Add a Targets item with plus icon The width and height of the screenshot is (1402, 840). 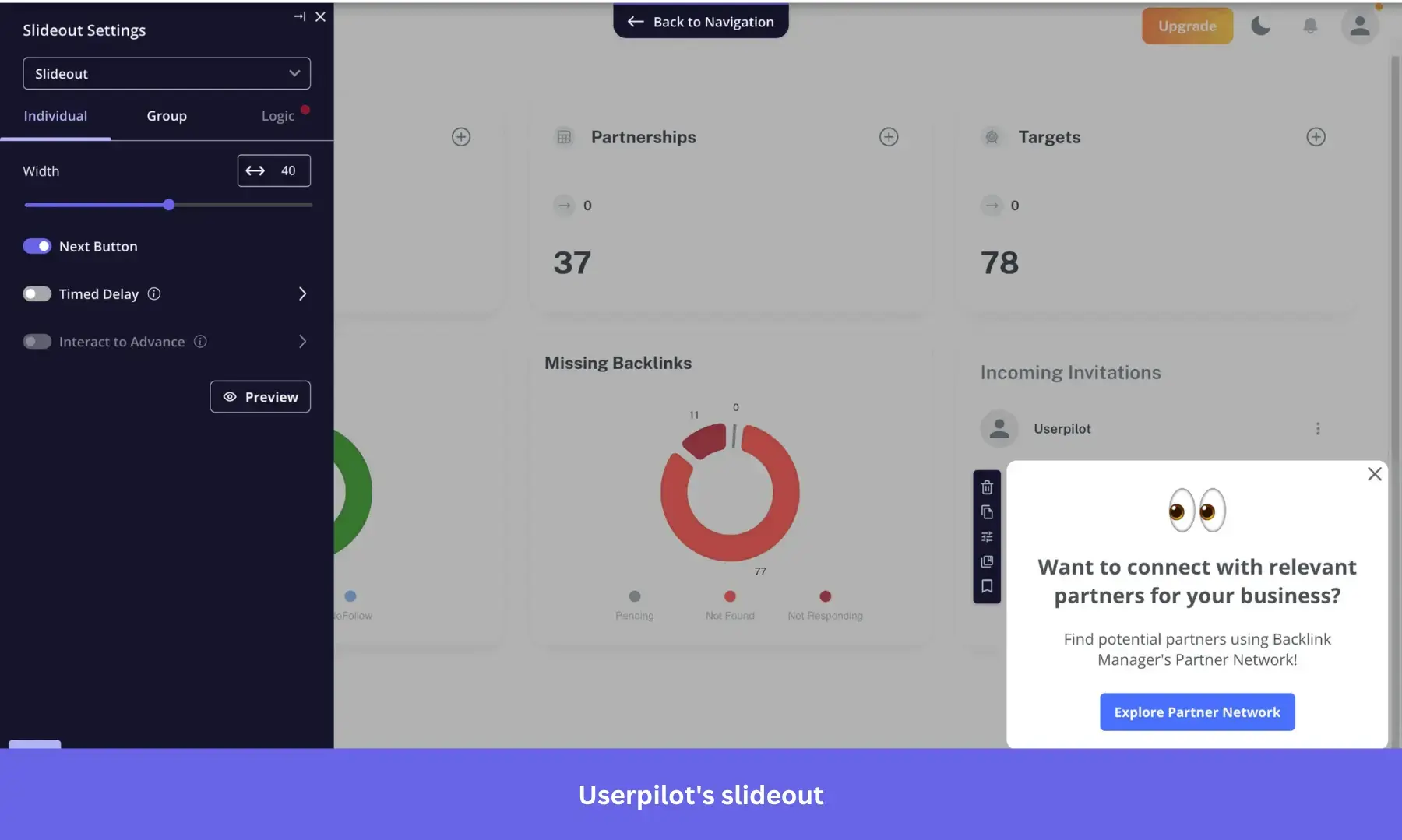[1316, 136]
